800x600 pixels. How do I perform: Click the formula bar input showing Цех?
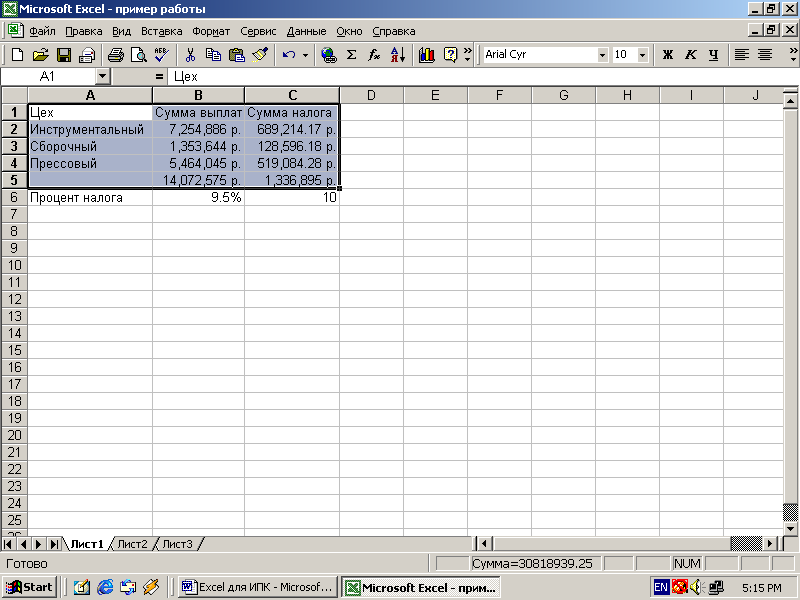point(482,77)
